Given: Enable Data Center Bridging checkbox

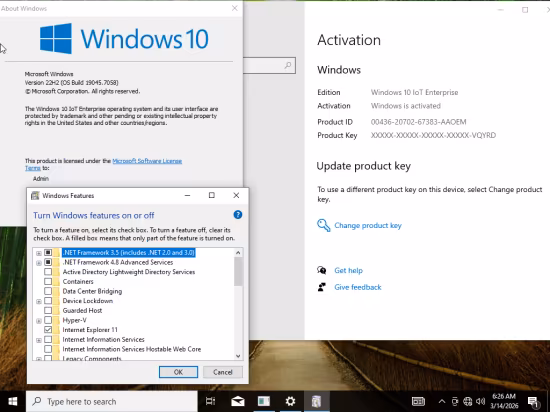Looking at the screenshot, I should coord(48,291).
